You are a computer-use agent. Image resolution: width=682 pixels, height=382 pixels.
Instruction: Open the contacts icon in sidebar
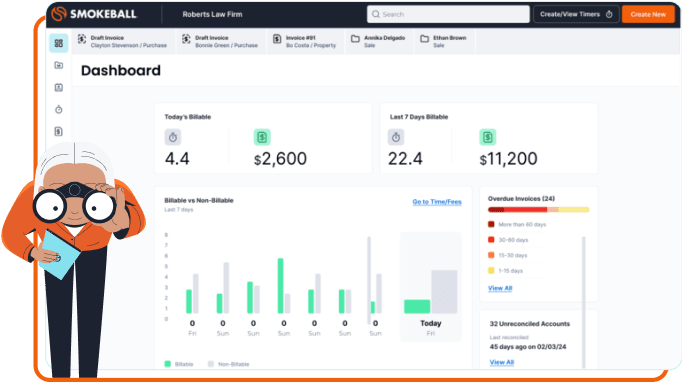(x=59, y=87)
